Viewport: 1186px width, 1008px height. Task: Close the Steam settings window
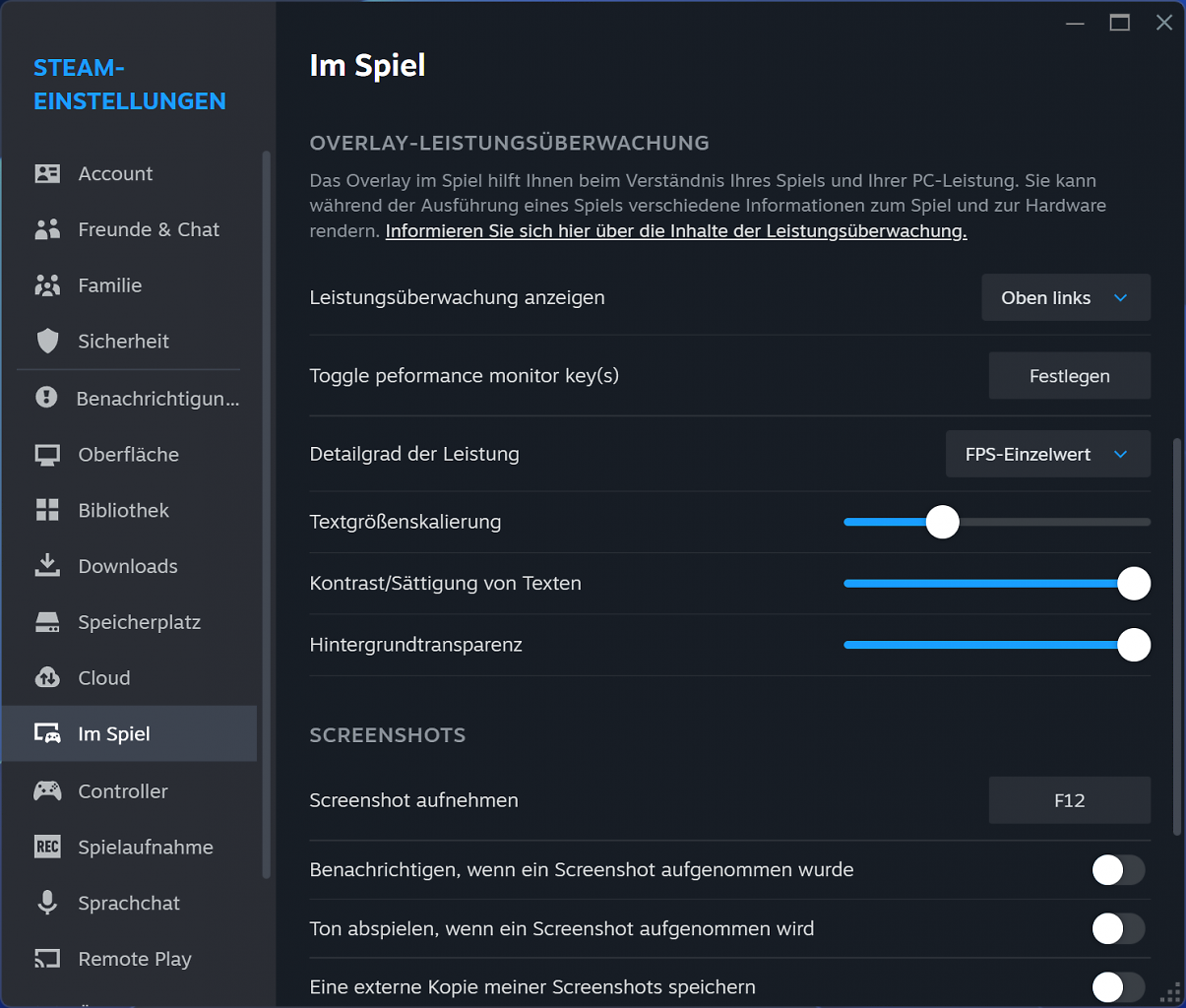(1164, 23)
